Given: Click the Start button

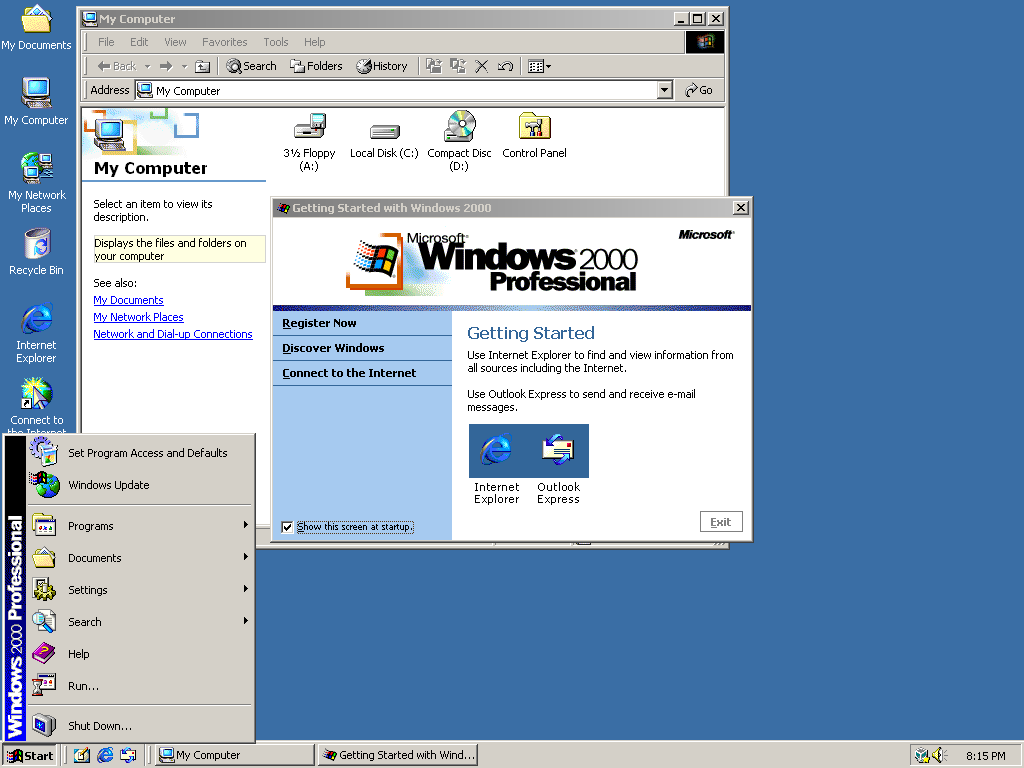Looking at the screenshot, I should [x=30, y=756].
